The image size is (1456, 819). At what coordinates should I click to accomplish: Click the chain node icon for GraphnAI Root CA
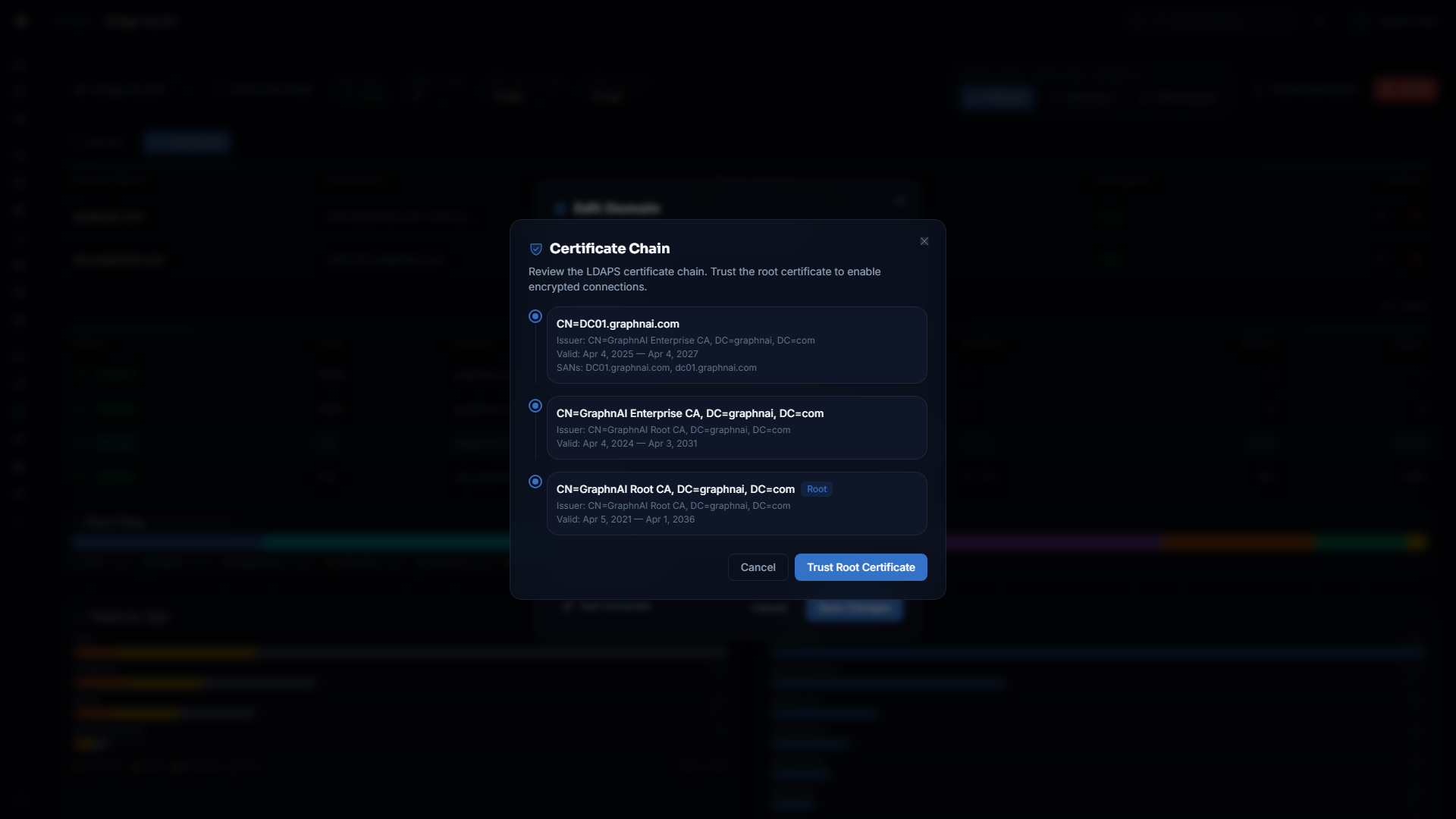(535, 482)
